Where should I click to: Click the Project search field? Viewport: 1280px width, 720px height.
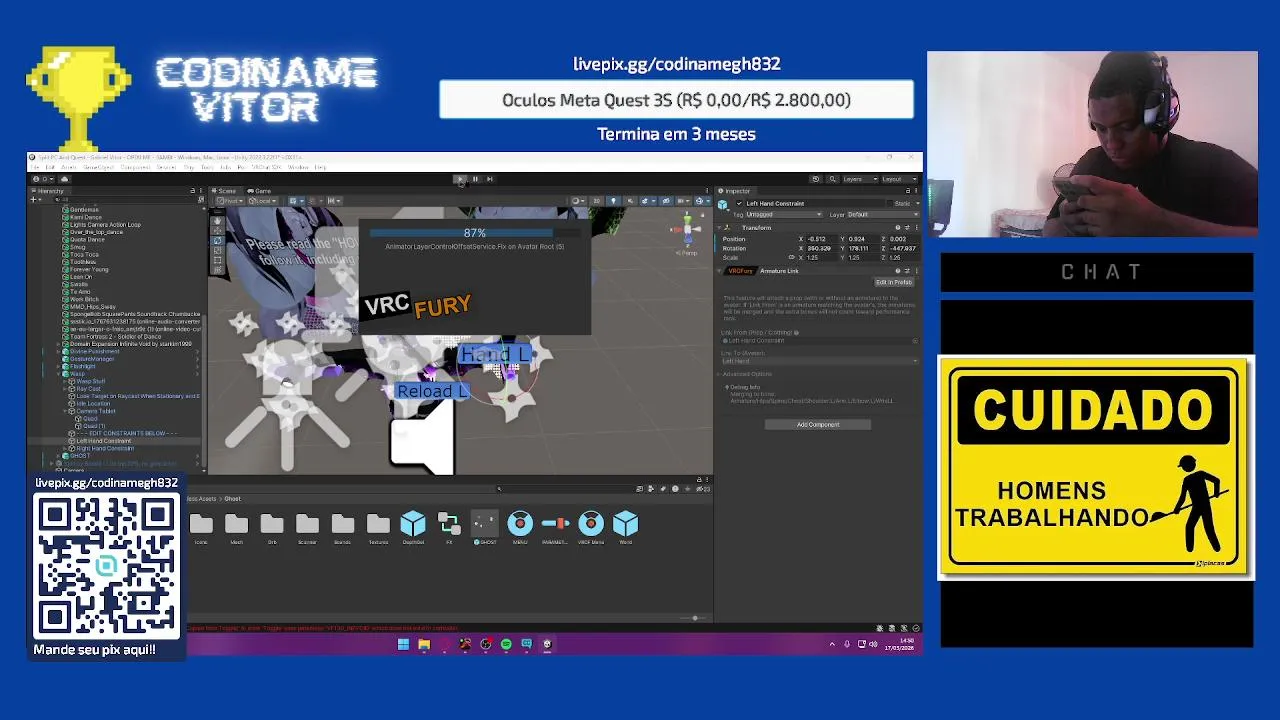[565, 489]
